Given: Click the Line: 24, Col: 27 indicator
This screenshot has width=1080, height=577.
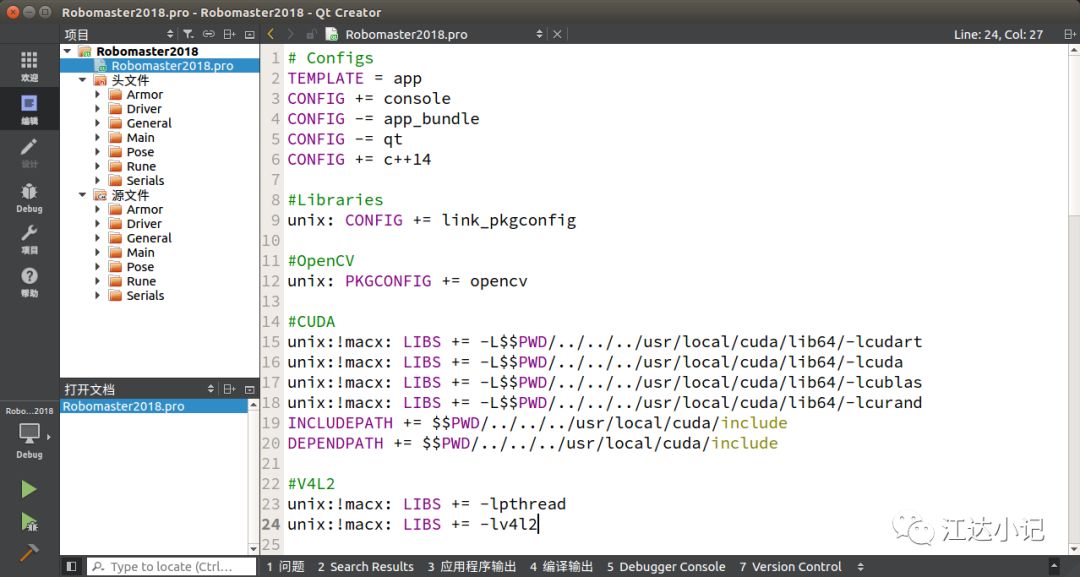Looking at the screenshot, I should pyautogui.click(x=998, y=34).
